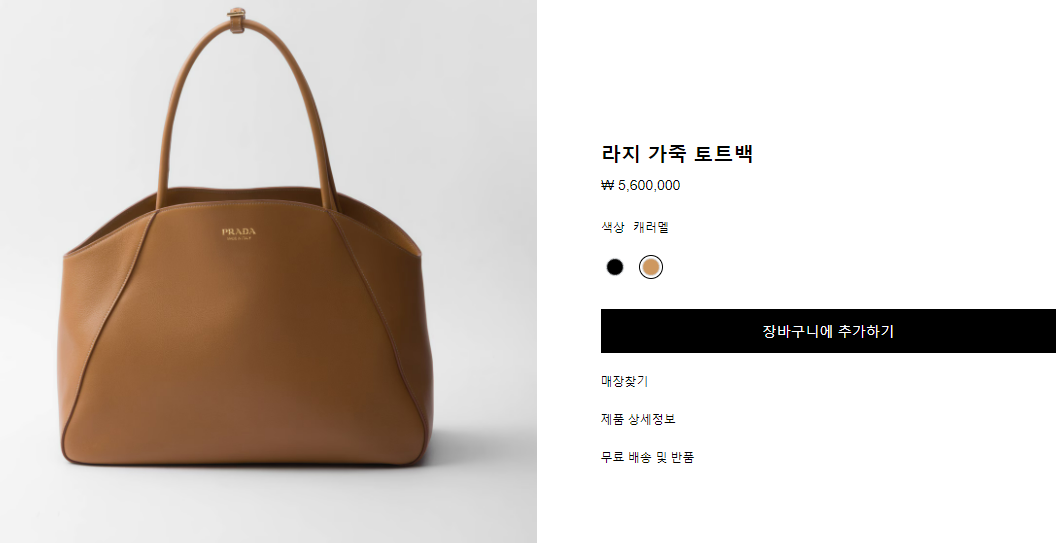The width and height of the screenshot is (1056, 543).
Task: Open the 매장찾기 store finder link
Action: pyautogui.click(x=624, y=381)
